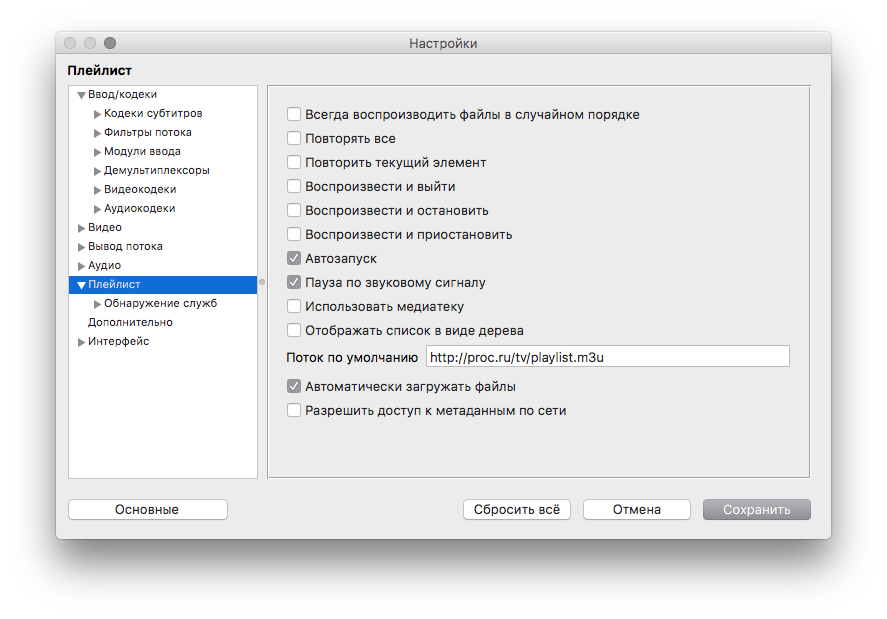887x619 pixels.
Task: Expand Обнаружение служб disclosure triangle
Action: tap(97, 304)
